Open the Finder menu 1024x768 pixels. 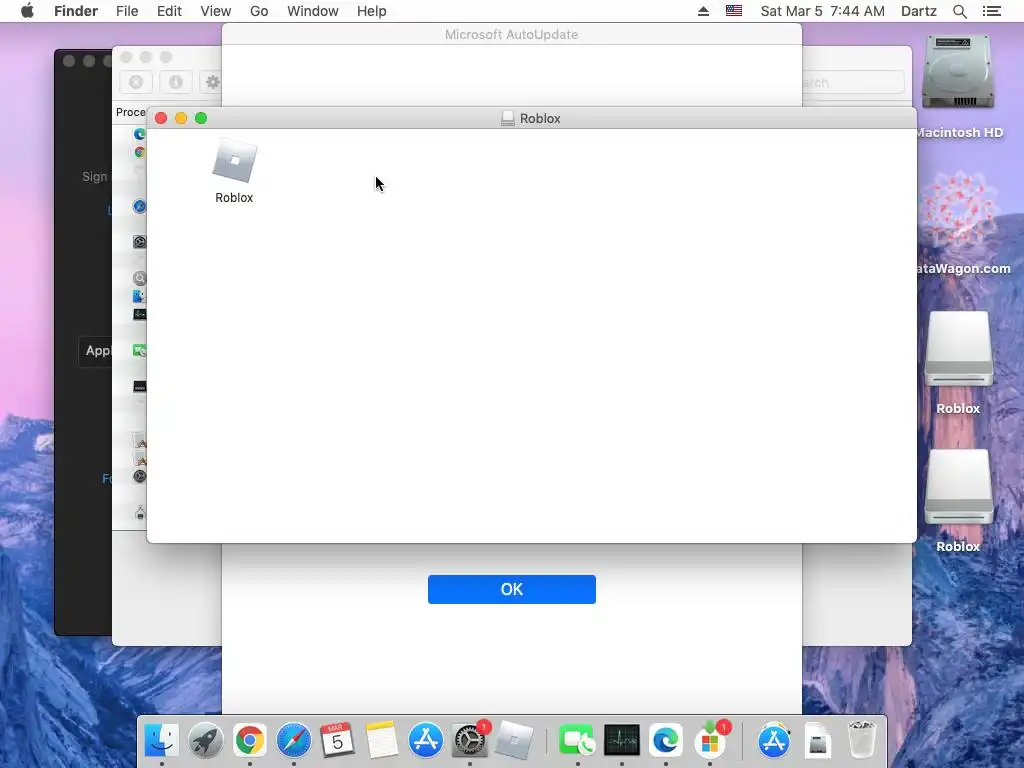click(76, 11)
